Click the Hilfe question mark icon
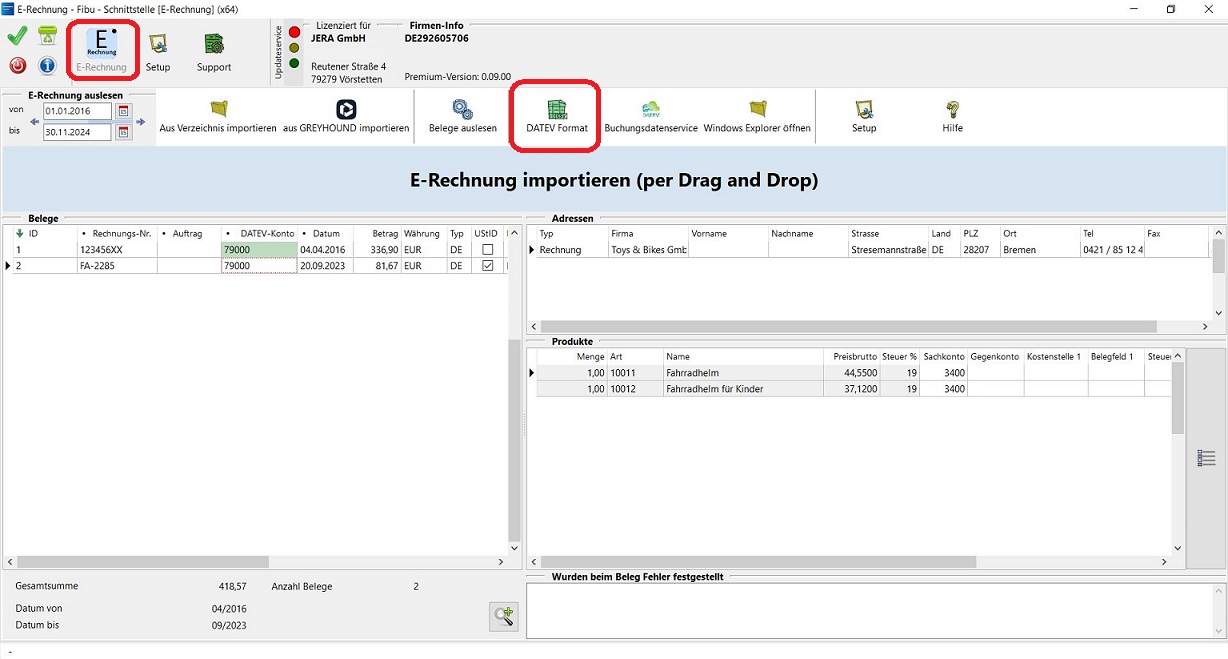Screen dimensions: 1228x659 (x=952, y=116)
